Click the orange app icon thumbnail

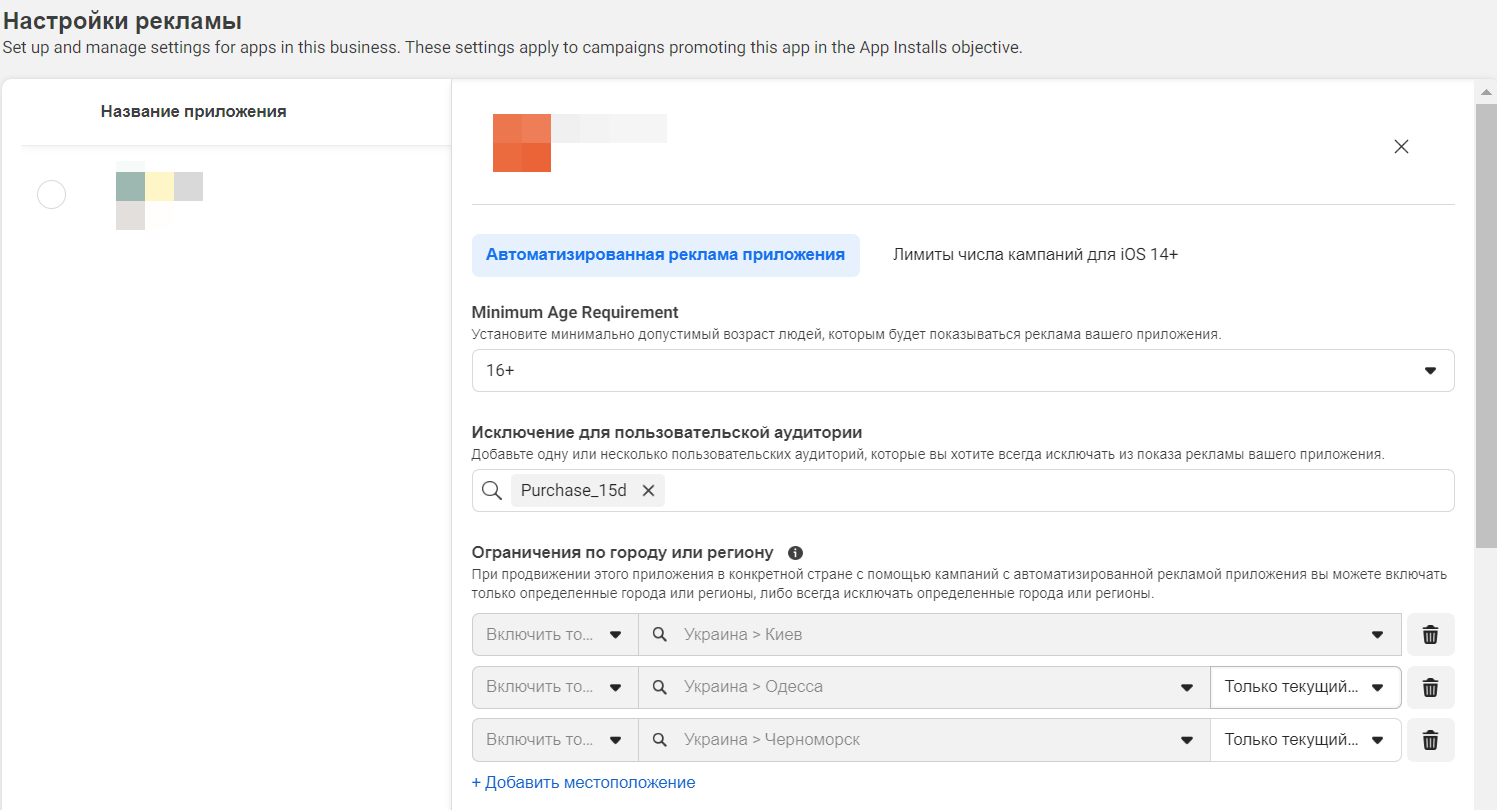521,143
